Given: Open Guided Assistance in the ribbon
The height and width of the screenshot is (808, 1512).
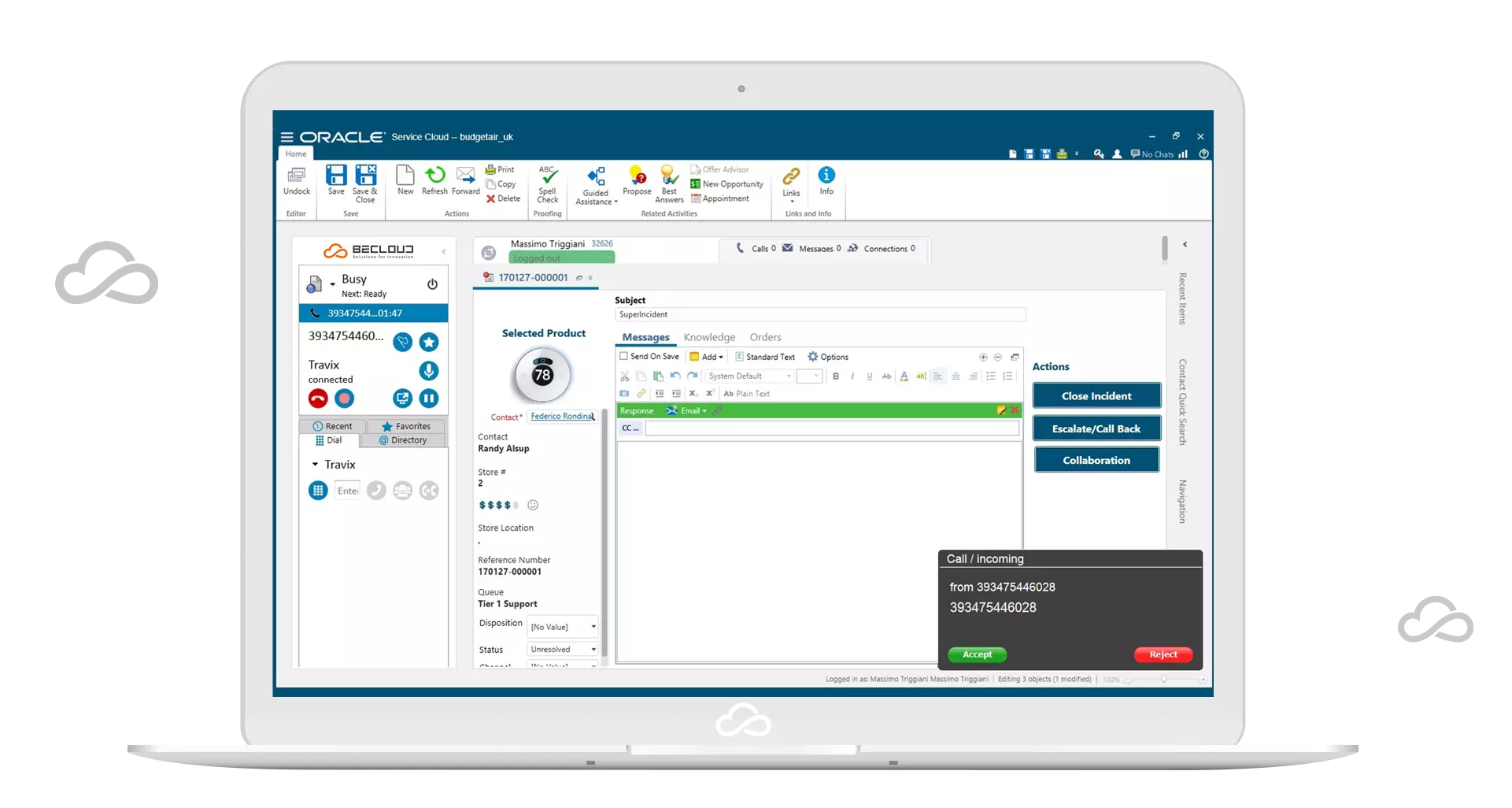Looking at the screenshot, I should (x=596, y=186).
